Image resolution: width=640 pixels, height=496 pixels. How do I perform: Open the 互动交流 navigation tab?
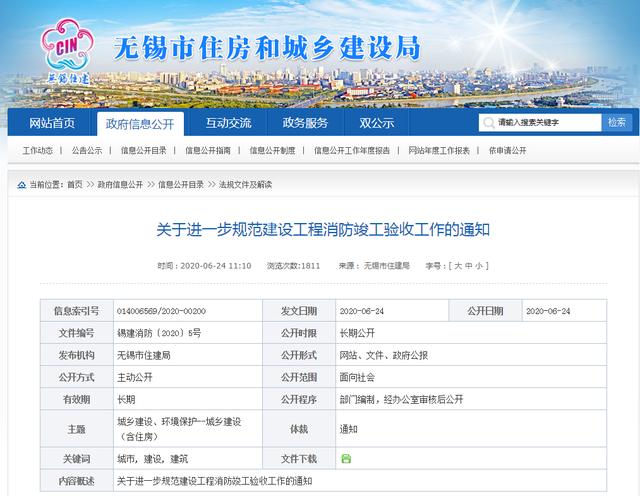[228, 123]
